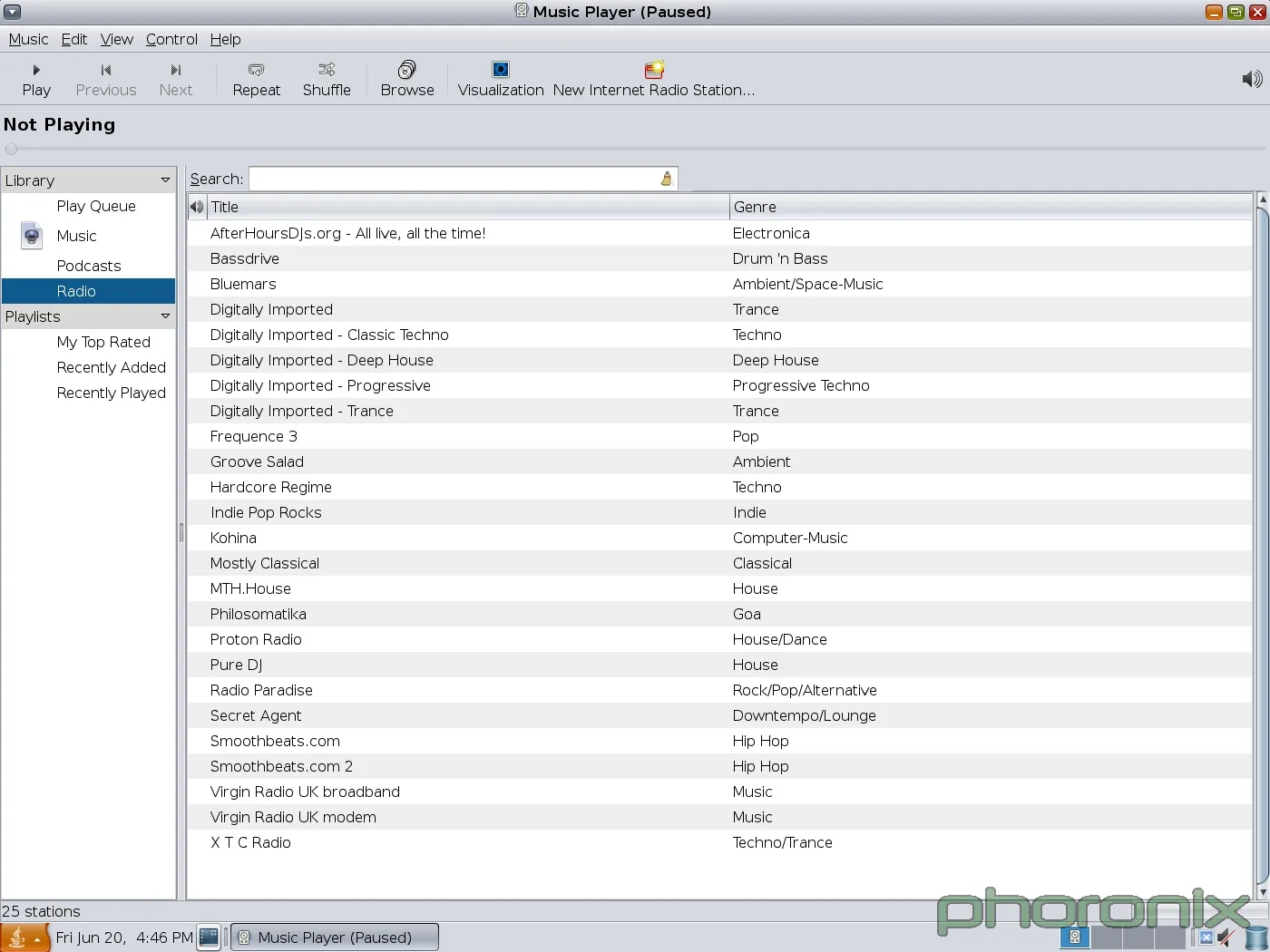Skip using the Next toolbar button
Screen dimensions: 1270x952
(176, 80)
